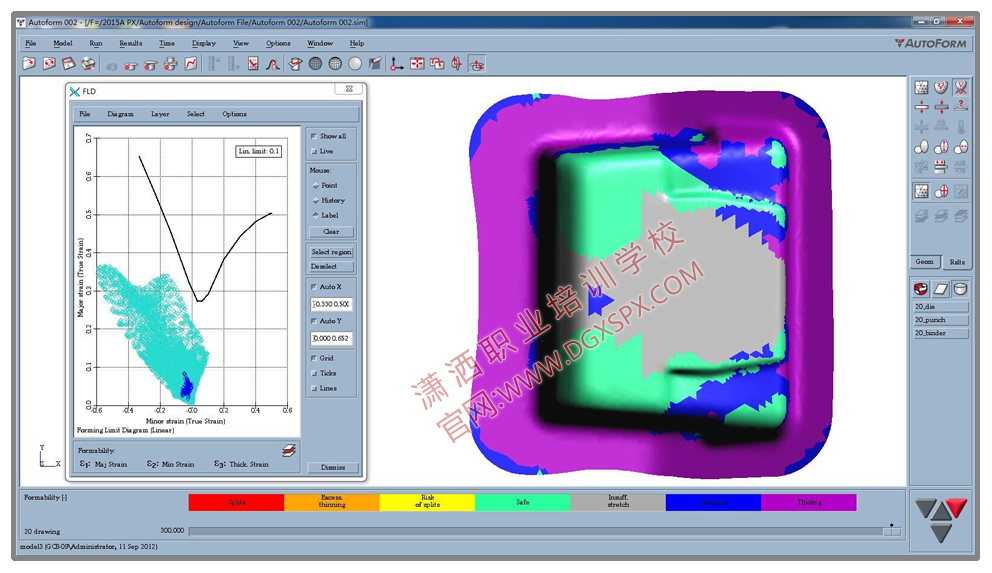Click the save diskette toolbar icon

pos(68,64)
